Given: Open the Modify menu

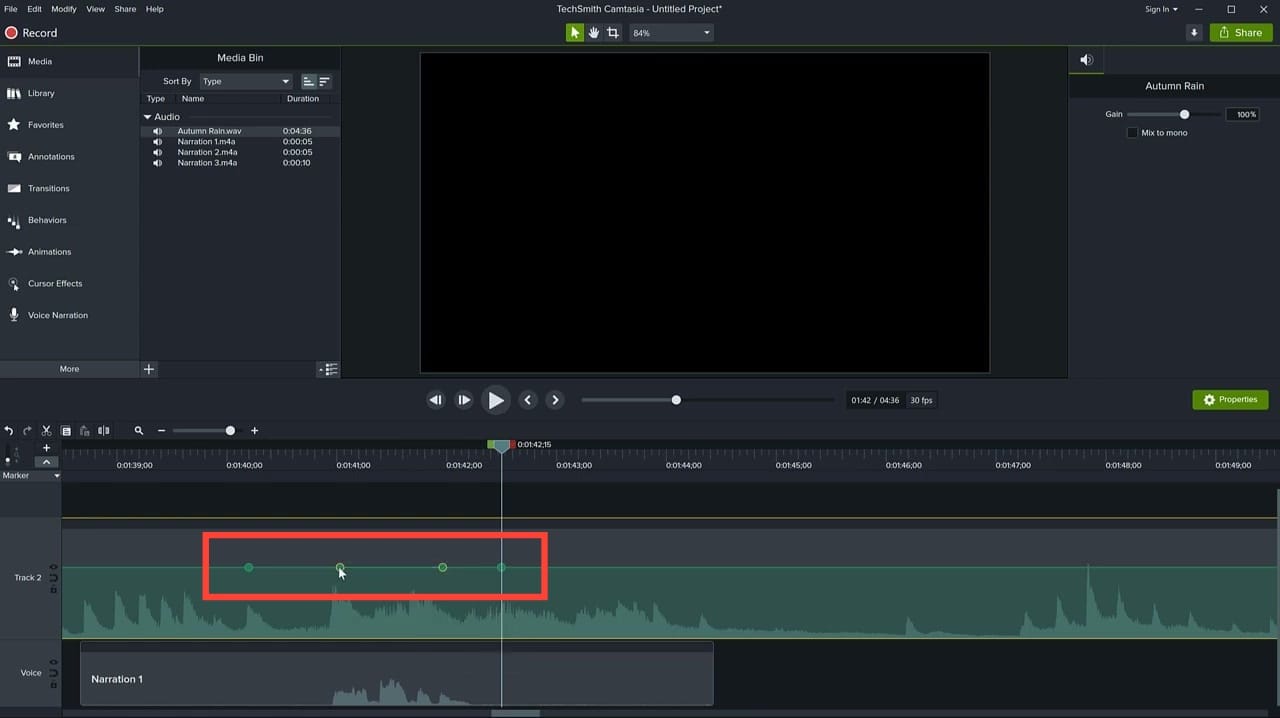Looking at the screenshot, I should click(x=63, y=9).
